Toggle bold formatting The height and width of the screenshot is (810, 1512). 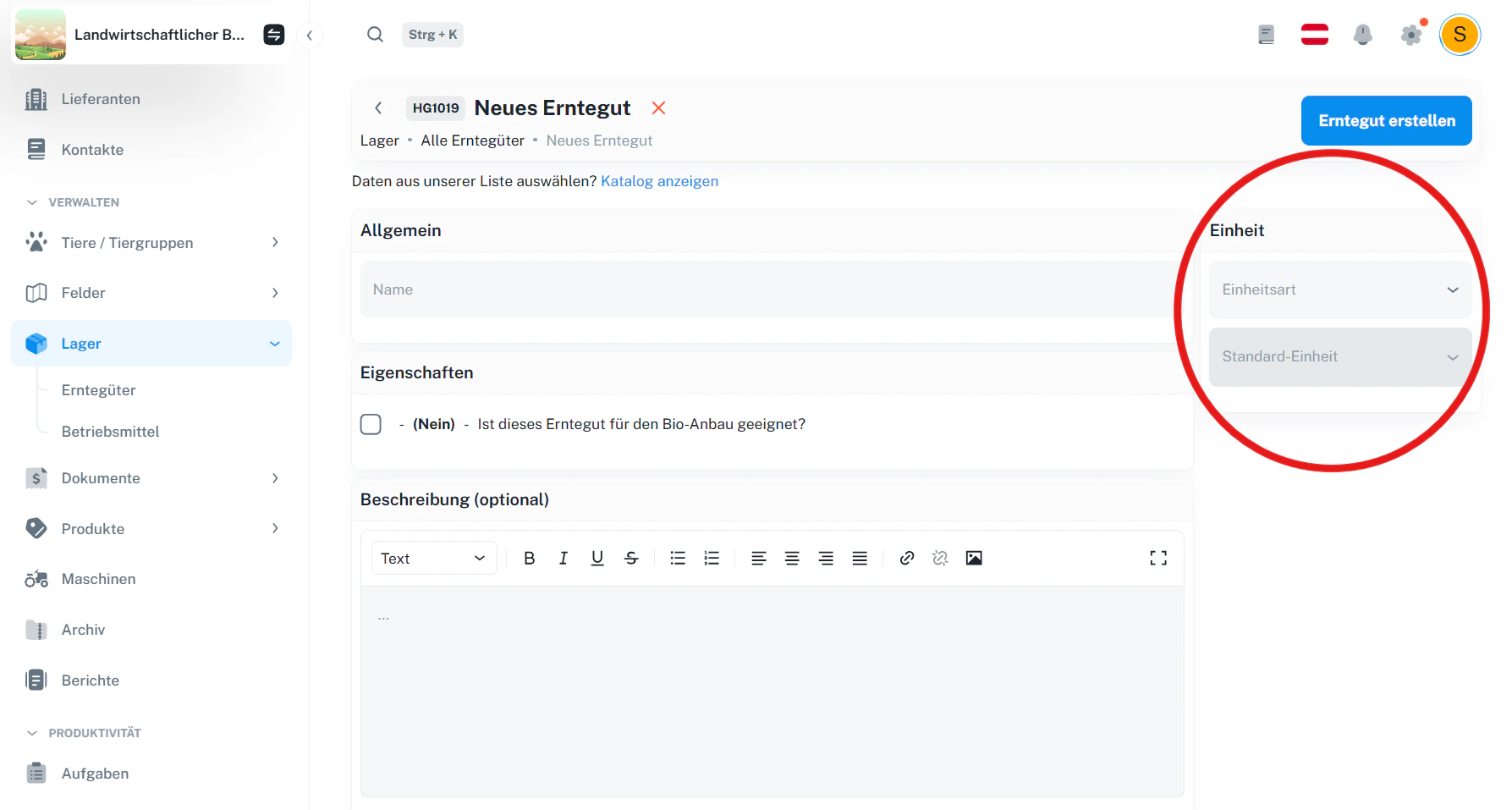530,559
